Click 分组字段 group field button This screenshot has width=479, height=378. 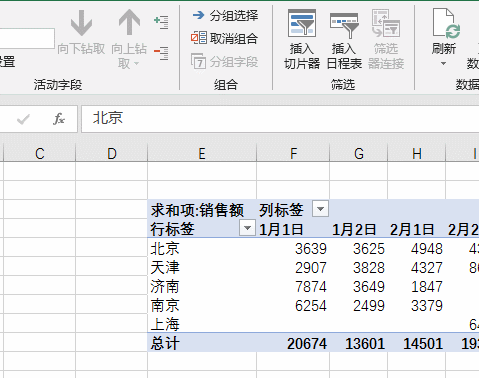[224, 62]
